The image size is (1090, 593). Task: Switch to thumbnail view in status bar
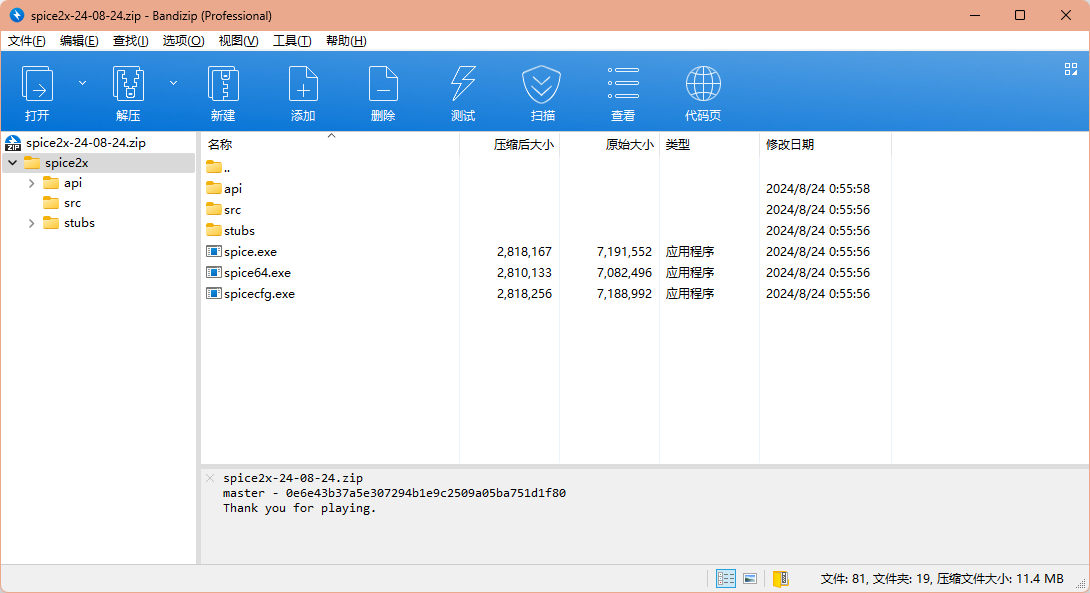750,579
